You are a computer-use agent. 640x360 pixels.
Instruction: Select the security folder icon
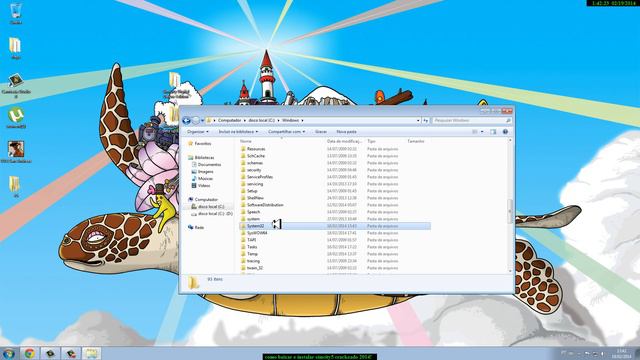243,170
